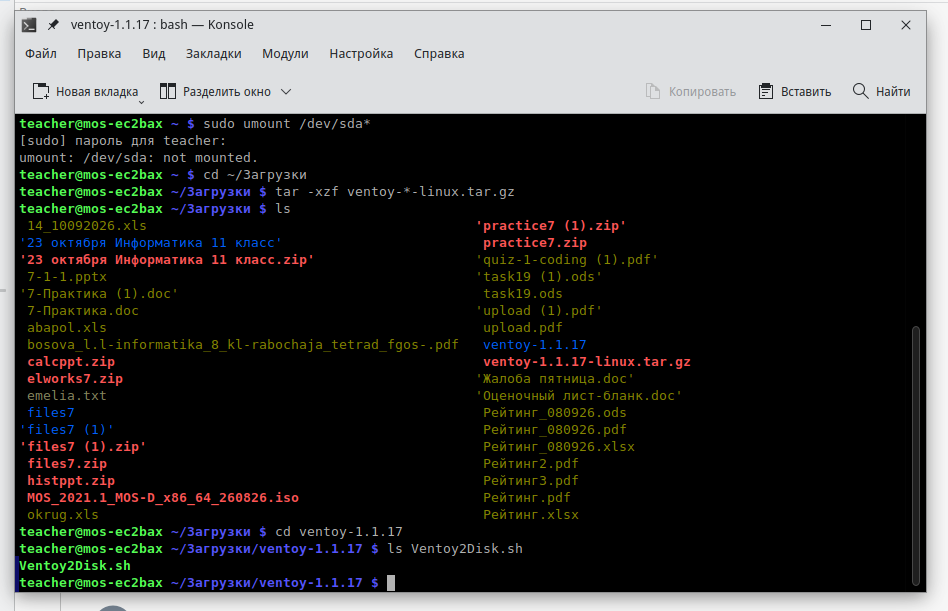Image resolution: width=948 pixels, height=611 pixels.
Task: Click the blue ventoy-1.1.17 directory name
Action: point(534,344)
